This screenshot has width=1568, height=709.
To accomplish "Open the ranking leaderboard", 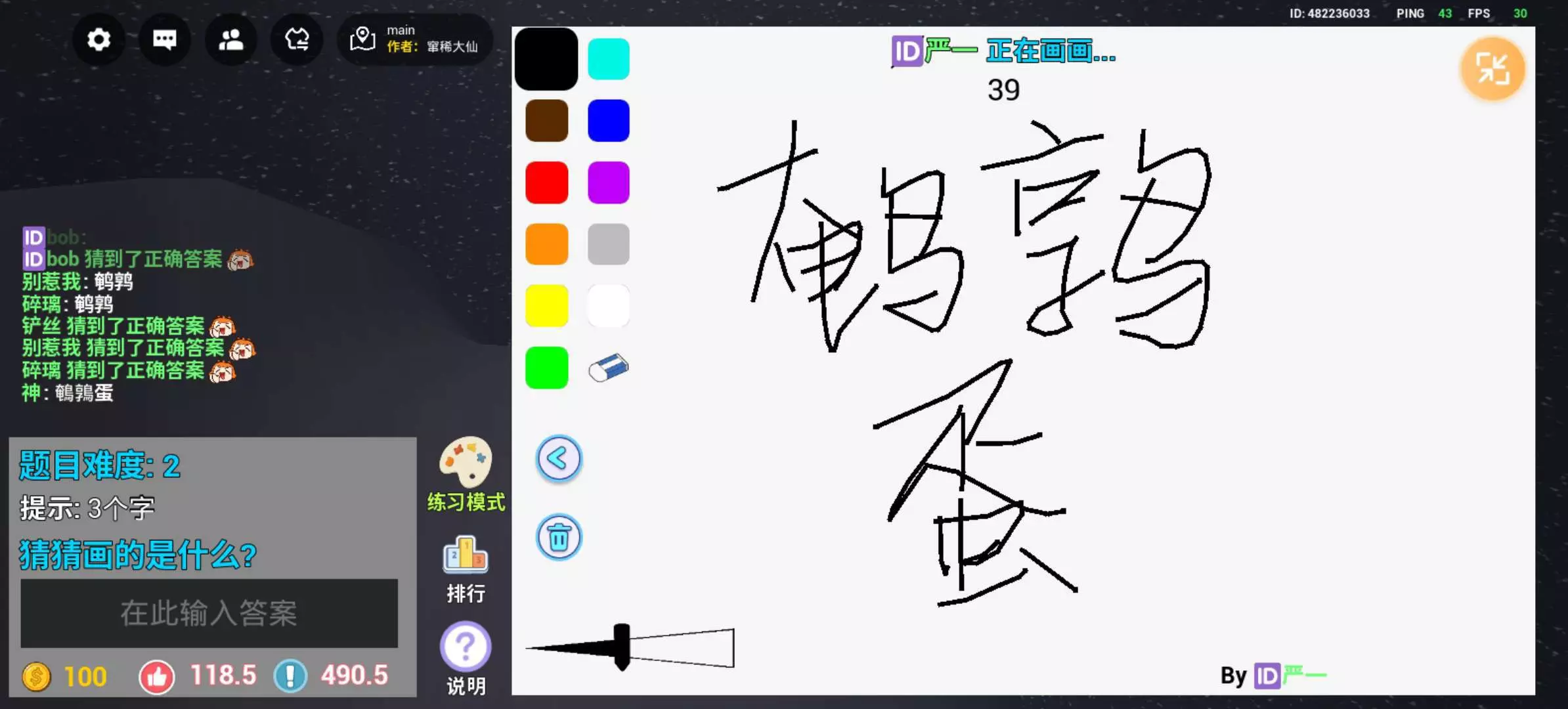I will 466,557.
